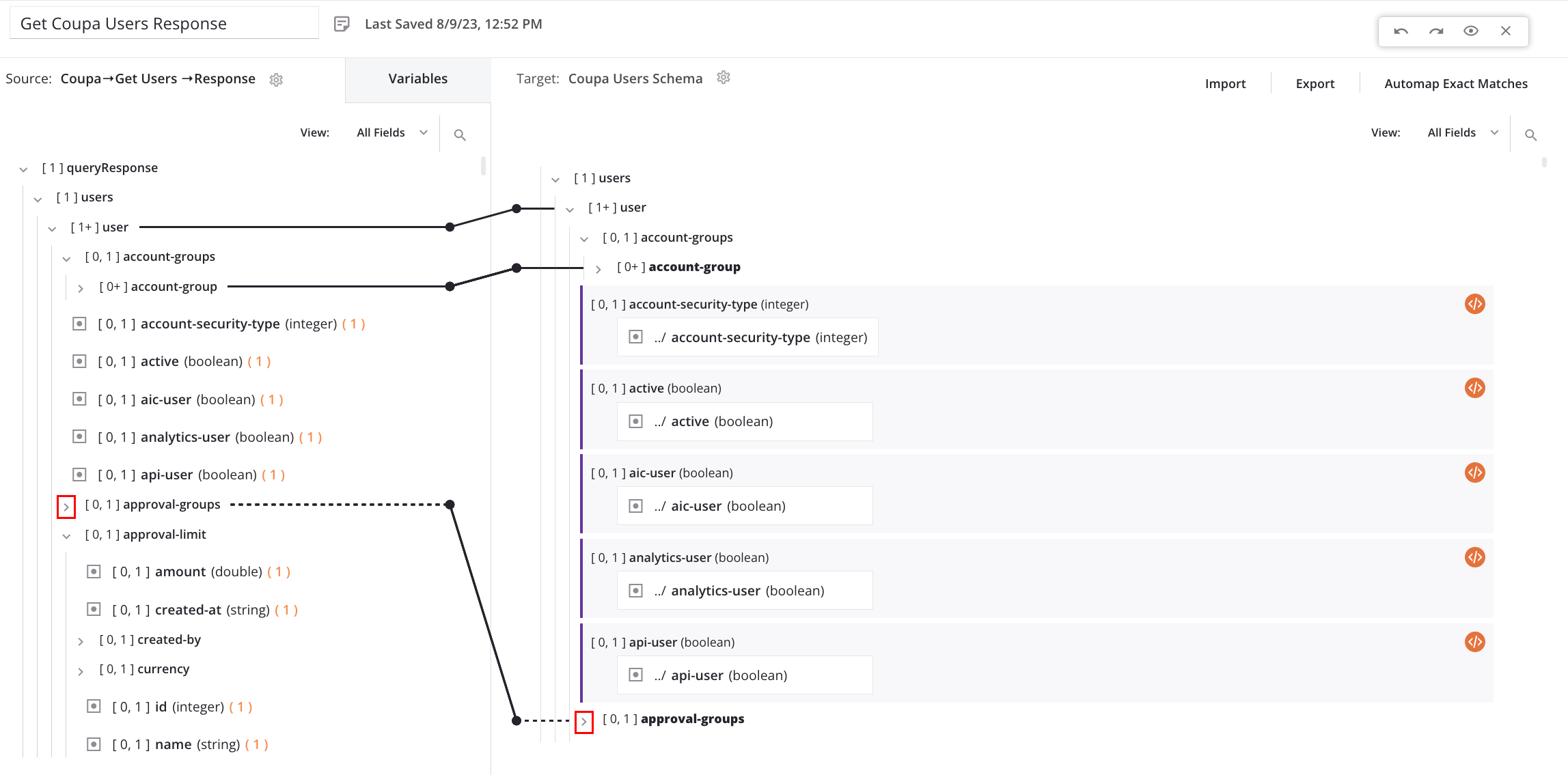Image resolution: width=1568 pixels, height=775 pixels.
Task: Edit the Get Coupa Users Response name field
Action: click(x=164, y=24)
